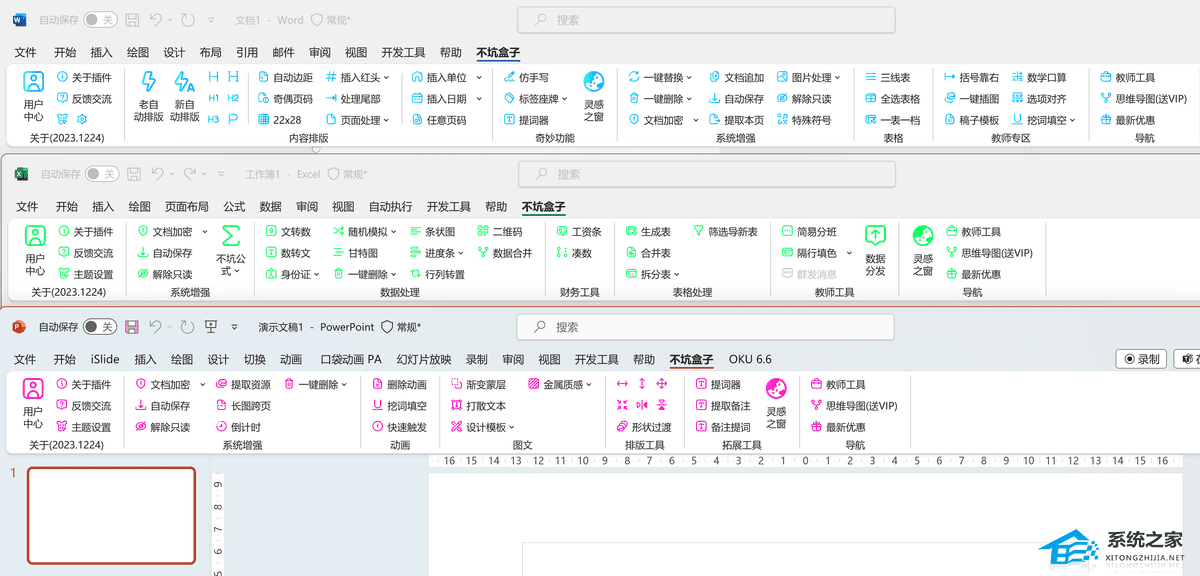Image resolution: width=1200 pixels, height=576 pixels.
Task: Open 提词器 in the Word ribbon
Action: (x=527, y=119)
